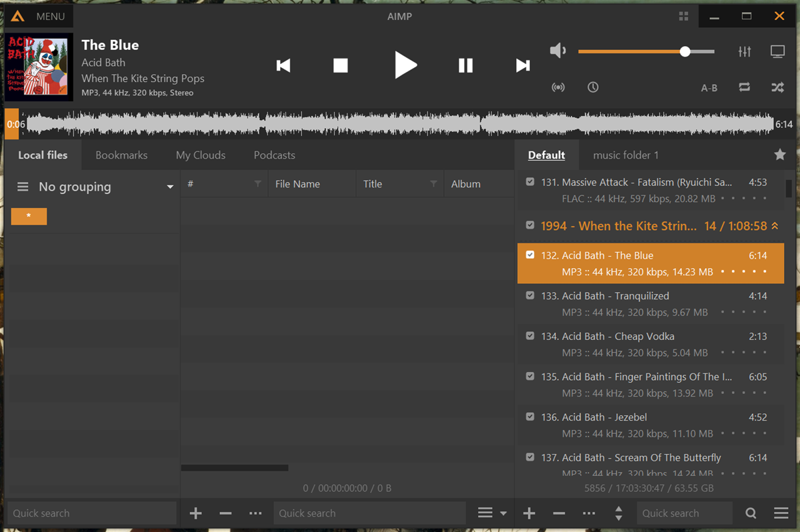
Task: Uncheck the 1994 album group checkbox
Action: point(530,225)
